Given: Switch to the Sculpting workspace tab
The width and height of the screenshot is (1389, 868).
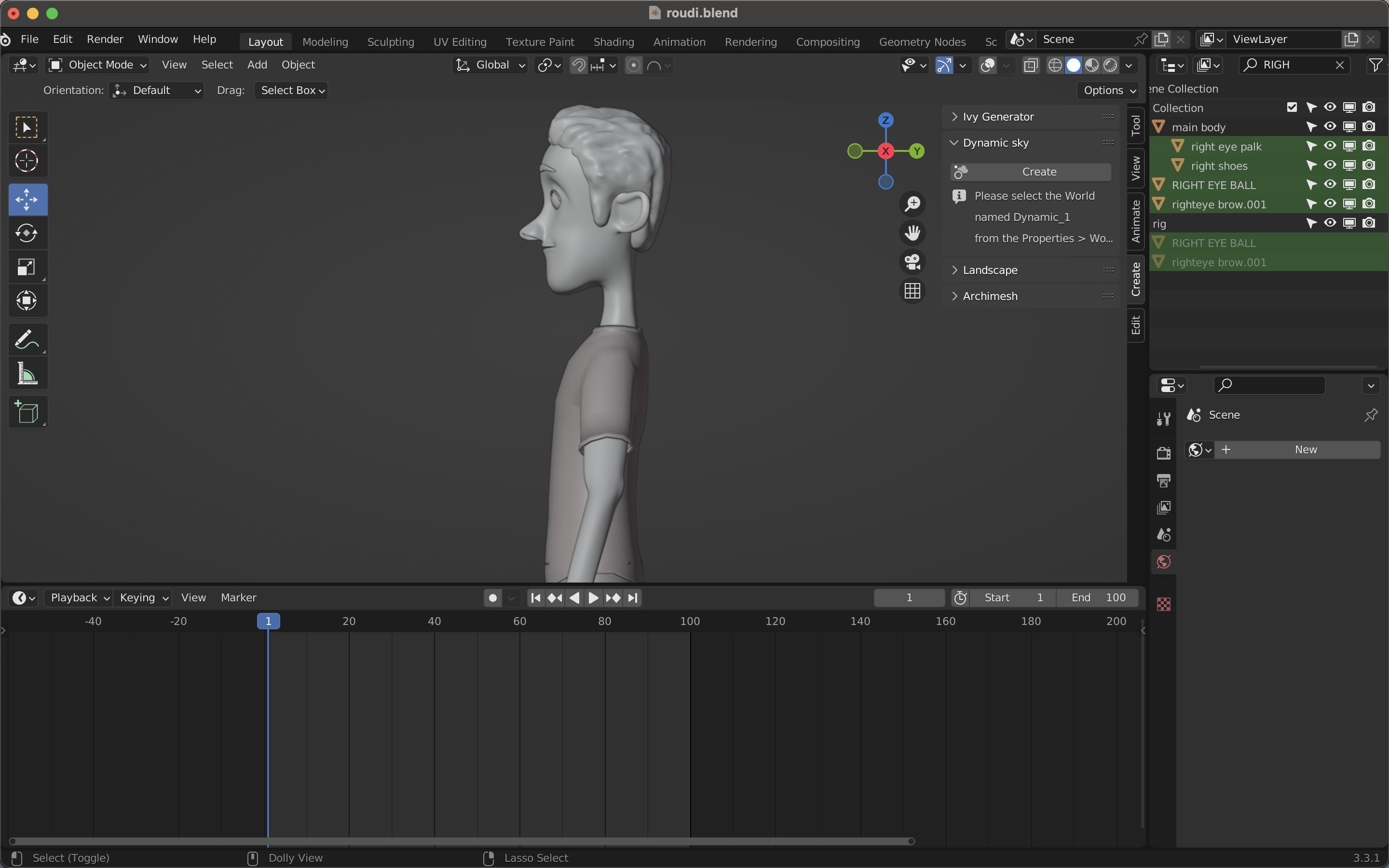Looking at the screenshot, I should (390, 42).
